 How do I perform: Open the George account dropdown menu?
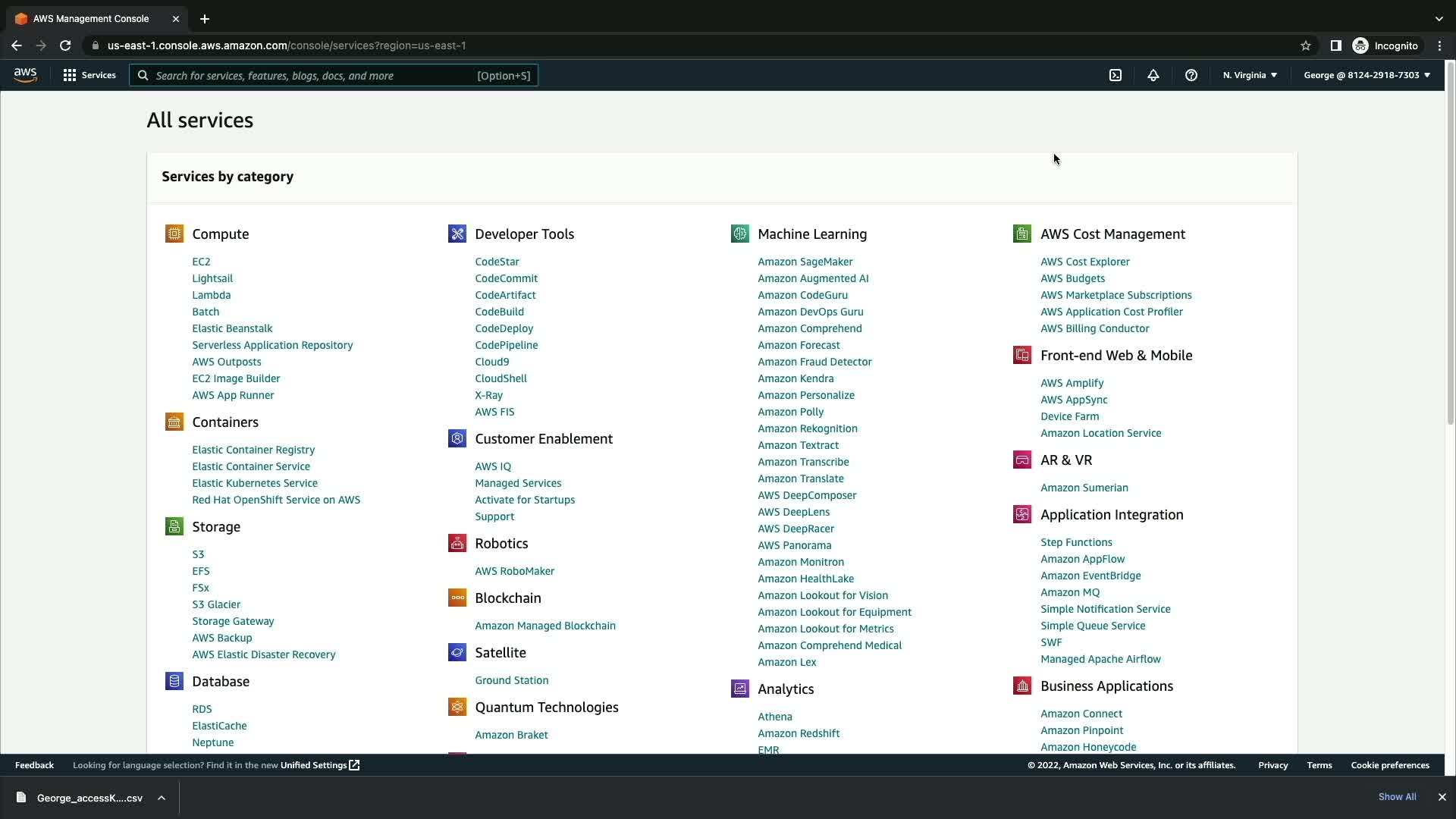[x=1367, y=75]
